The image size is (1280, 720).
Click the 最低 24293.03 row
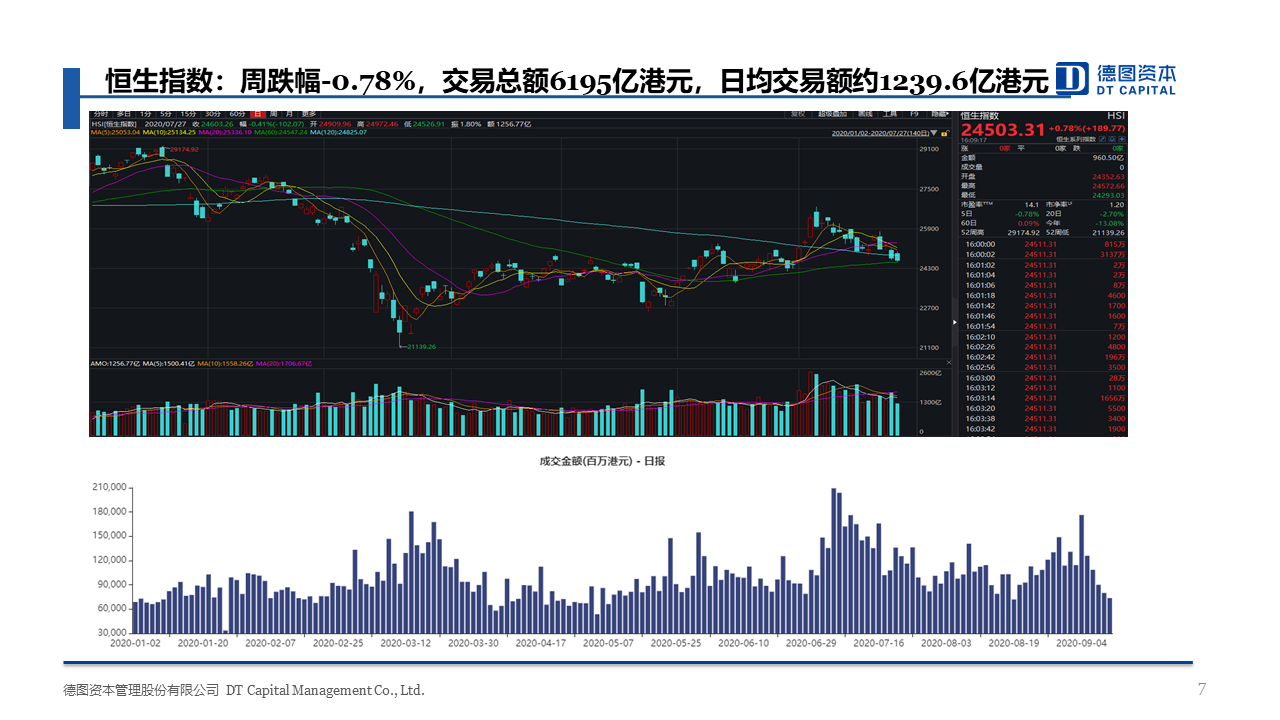pos(1042,195)
